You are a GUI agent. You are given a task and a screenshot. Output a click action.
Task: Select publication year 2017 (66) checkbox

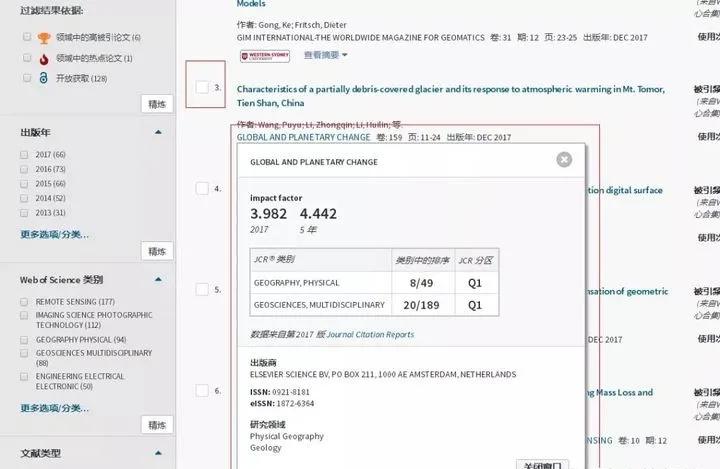coord(24,155)
